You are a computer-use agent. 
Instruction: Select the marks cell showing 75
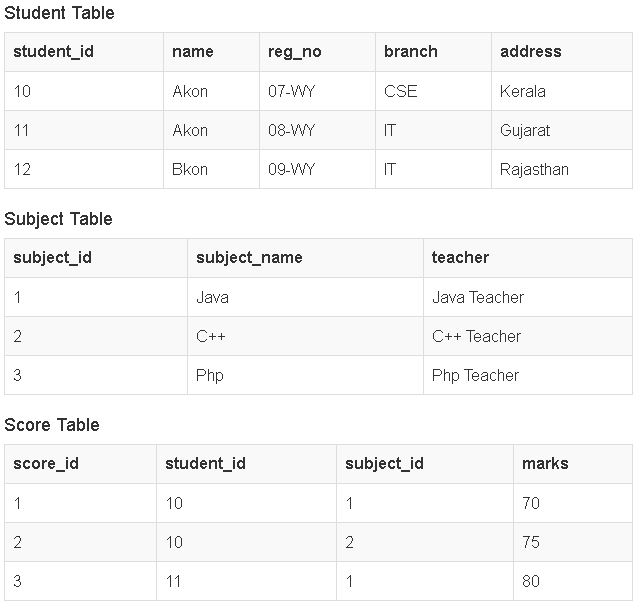click(531, 542)
